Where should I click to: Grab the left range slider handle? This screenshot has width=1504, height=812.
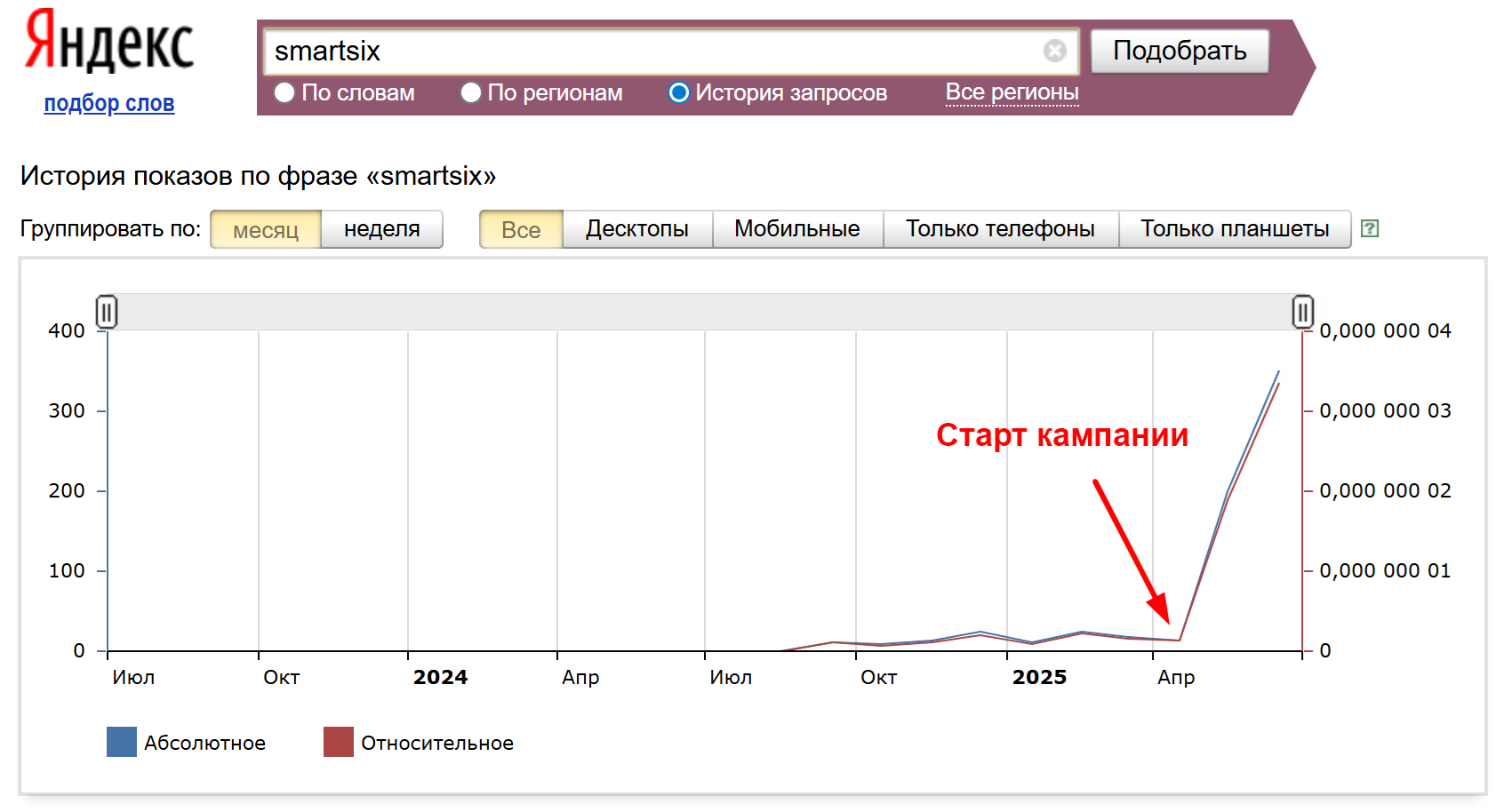tap(107, 312)
